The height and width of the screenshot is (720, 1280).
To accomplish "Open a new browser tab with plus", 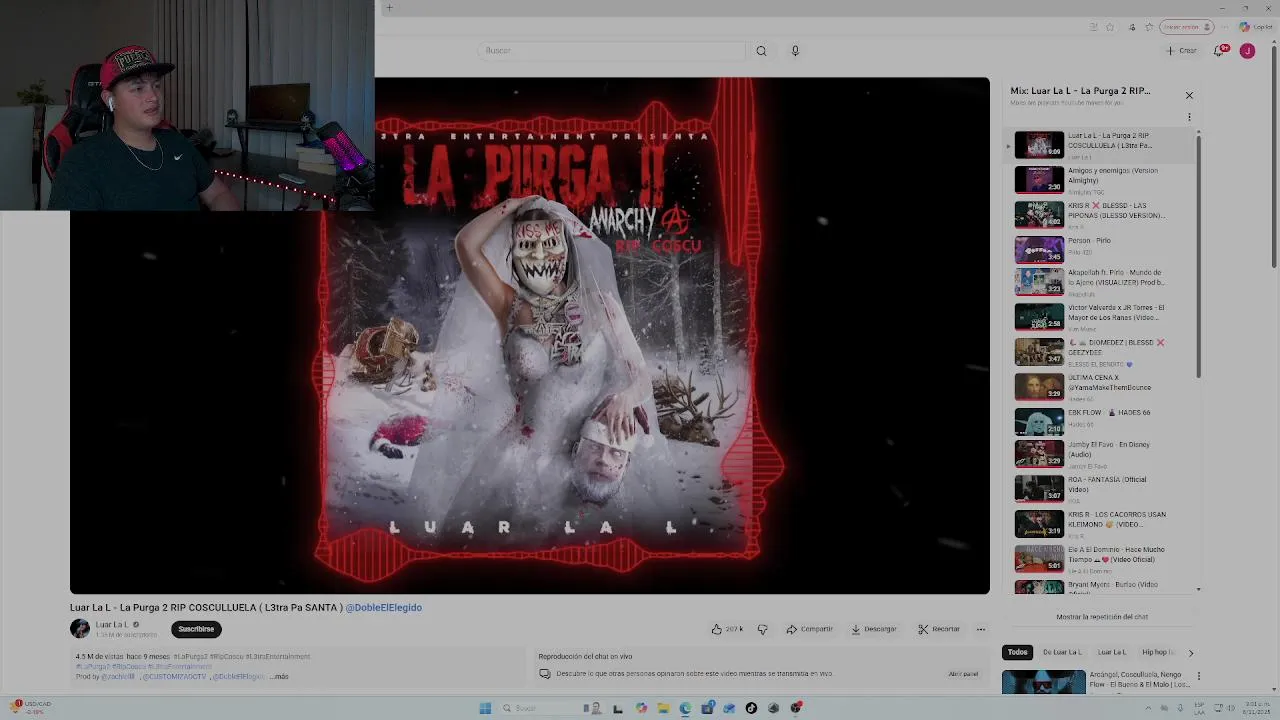I will click(x=389, y=8).
